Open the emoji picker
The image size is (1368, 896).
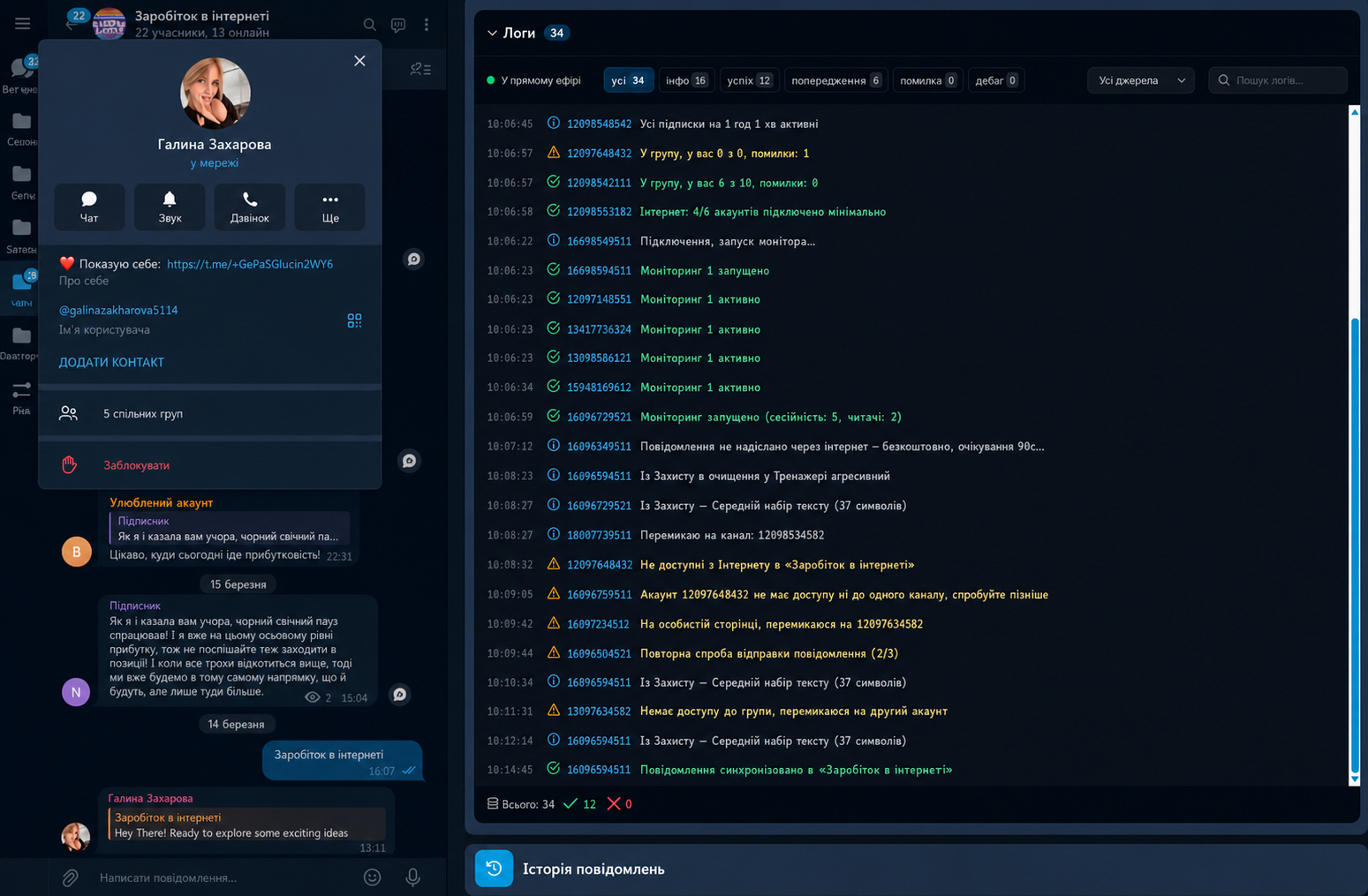[373, 877]
